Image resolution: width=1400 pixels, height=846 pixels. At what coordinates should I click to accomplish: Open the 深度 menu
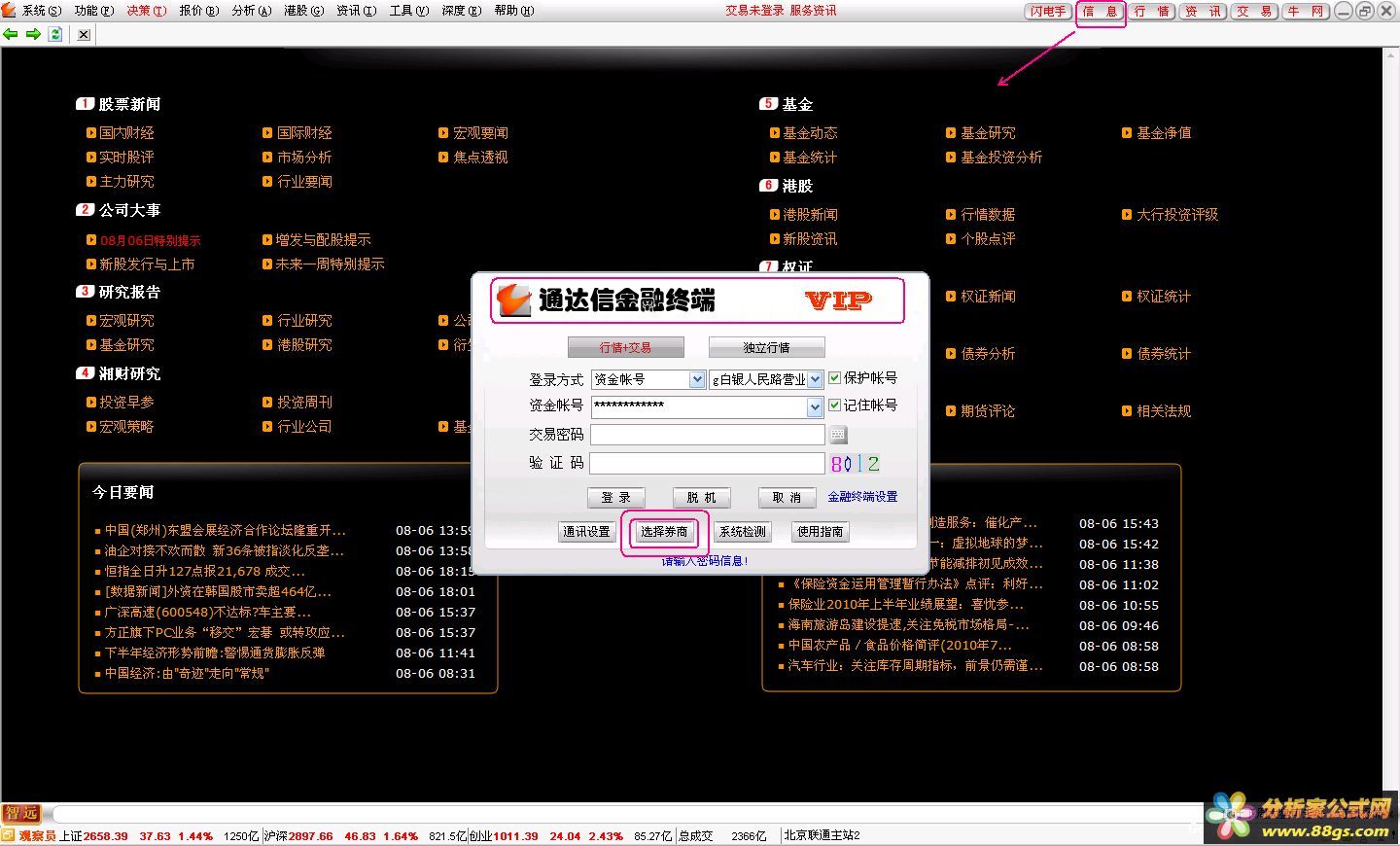point(461,11)
